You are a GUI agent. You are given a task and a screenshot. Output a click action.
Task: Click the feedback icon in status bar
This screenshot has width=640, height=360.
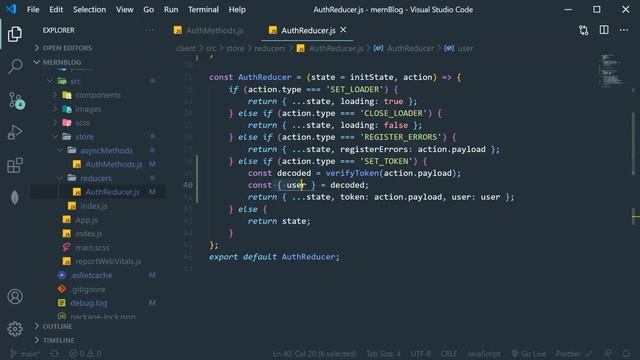pyautogui.click(x=608, y=353)
